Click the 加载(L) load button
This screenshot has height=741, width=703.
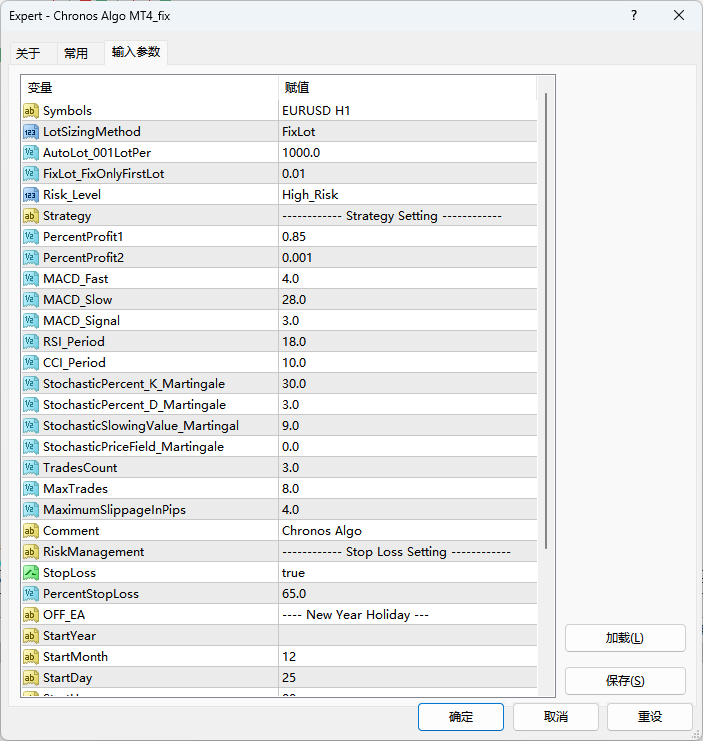click(625, 638)
